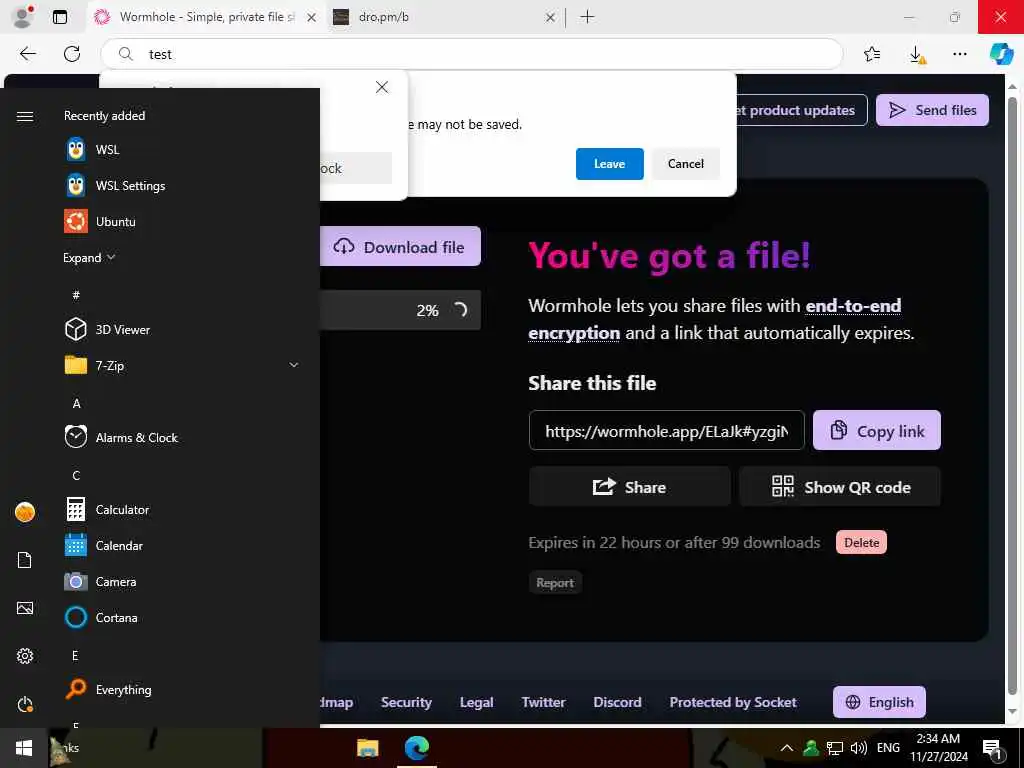Open the network tray icon
Image resolution: width=1024 pixels, height=768 pixels.
835,748
